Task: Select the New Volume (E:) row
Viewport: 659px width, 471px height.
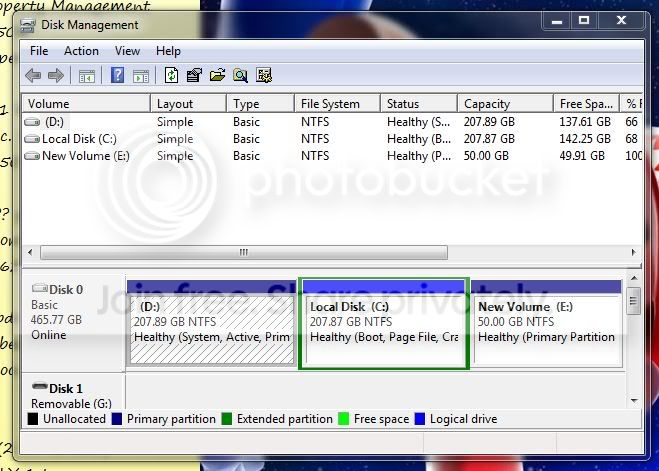Action: (x=332, y=156)
